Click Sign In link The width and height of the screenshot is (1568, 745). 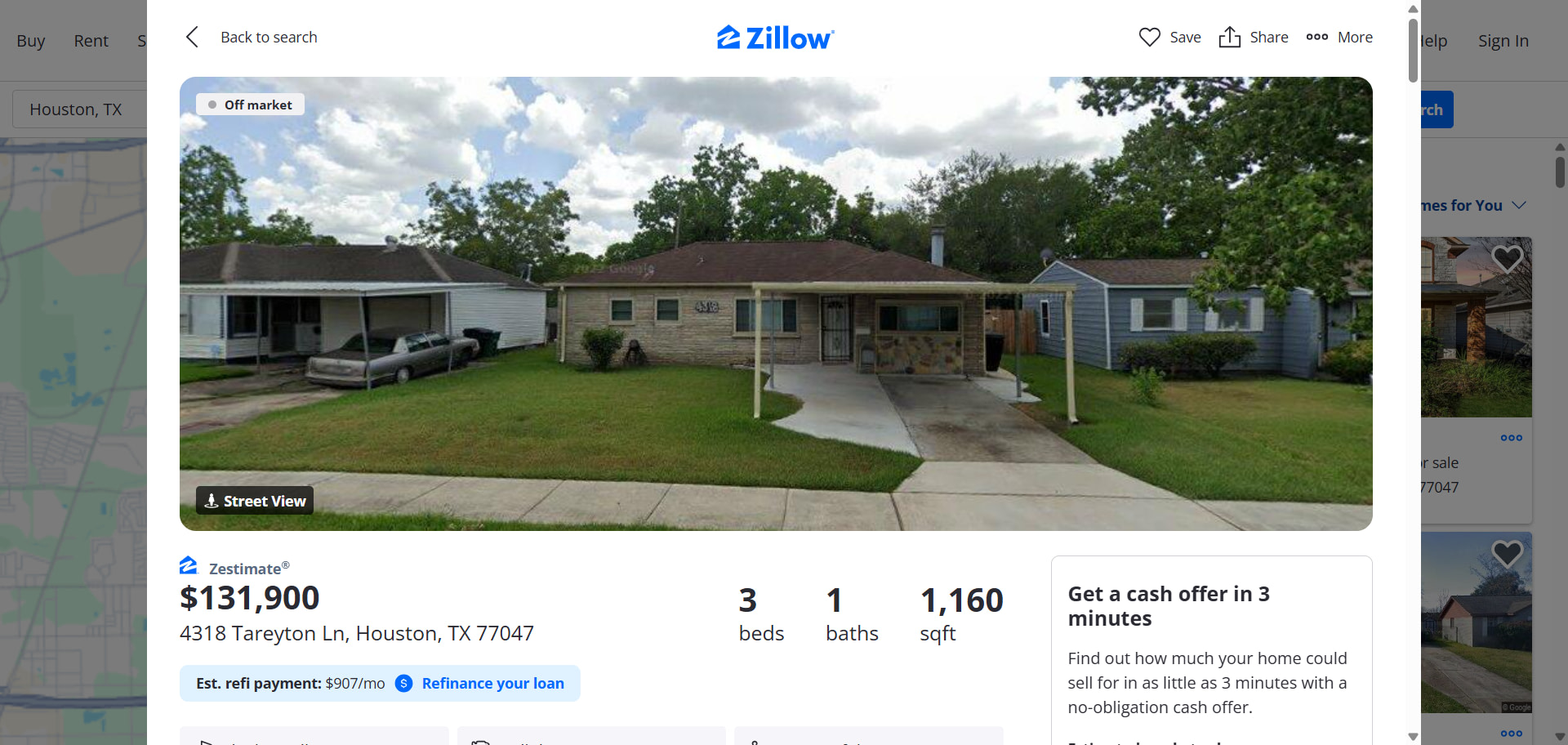coord(1503,41)
